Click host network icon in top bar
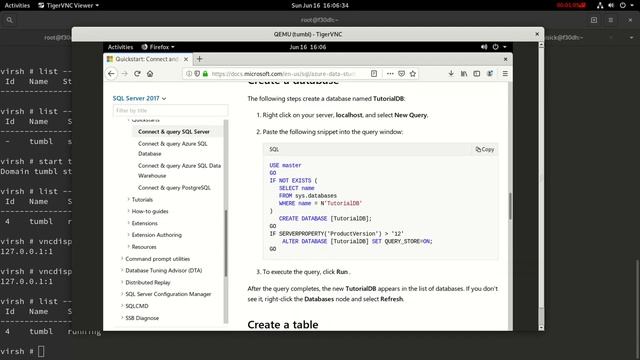640x360 pixels. [x=600, y=5]
